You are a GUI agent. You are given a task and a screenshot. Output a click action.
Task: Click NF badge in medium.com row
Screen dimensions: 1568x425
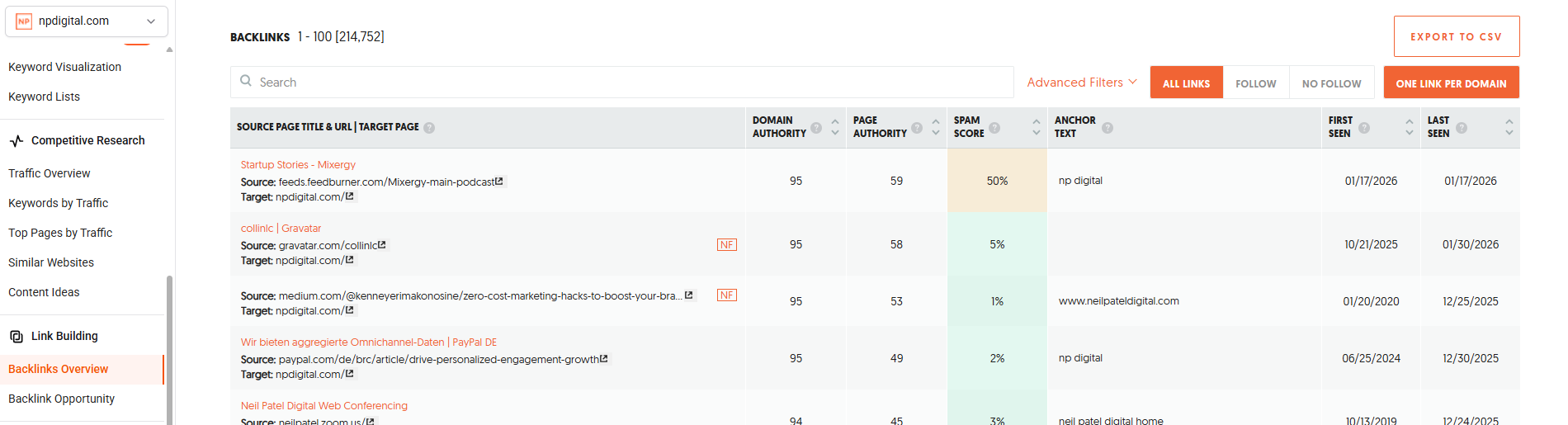[x=727, y=295]
